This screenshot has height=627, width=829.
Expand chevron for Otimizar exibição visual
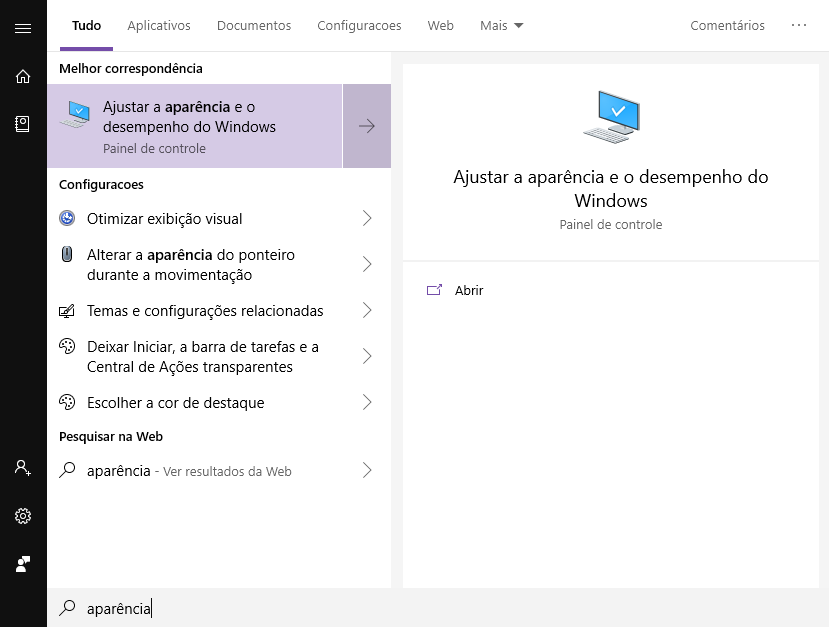(x=367, y=218)
